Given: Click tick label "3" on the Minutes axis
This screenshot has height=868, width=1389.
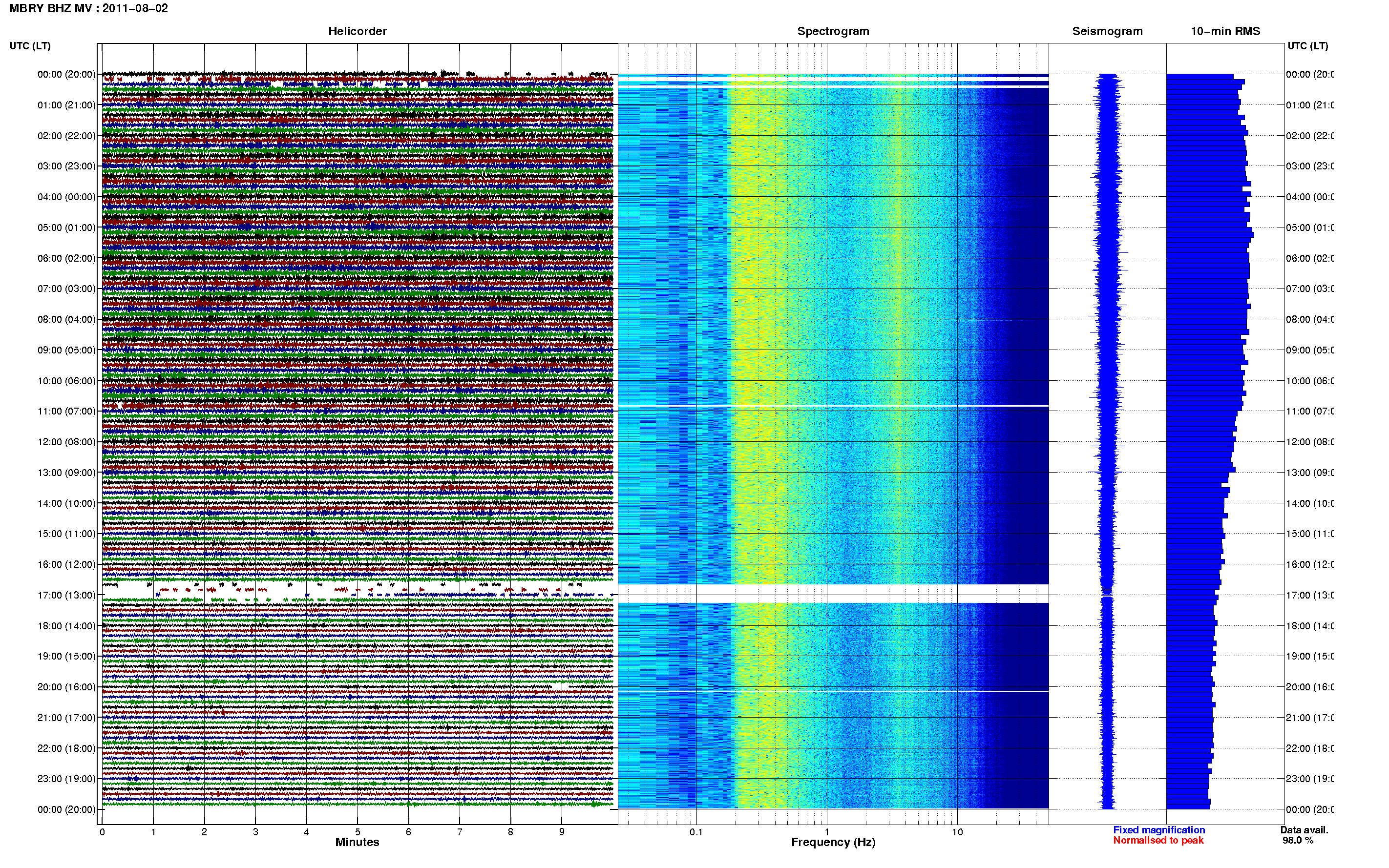Looking at the screenshot, I should point(255,832).
